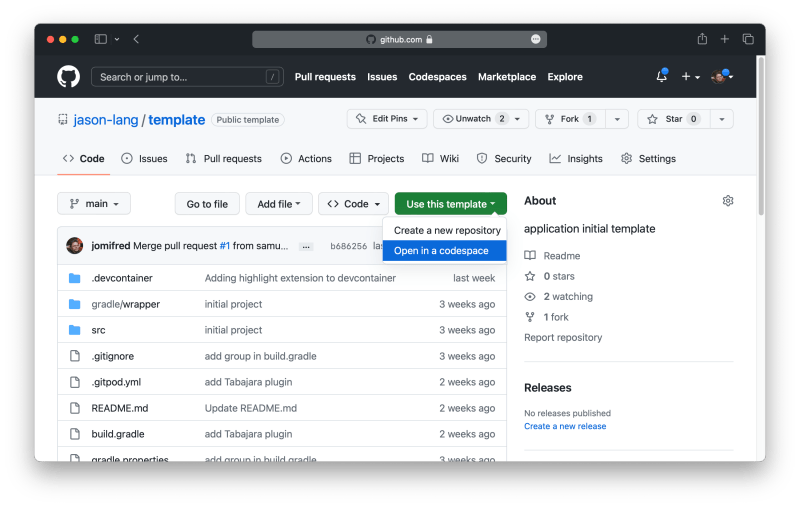Open the build.gradle file
Viewport: 800px width, 507px height.
[x=118, y=434]
